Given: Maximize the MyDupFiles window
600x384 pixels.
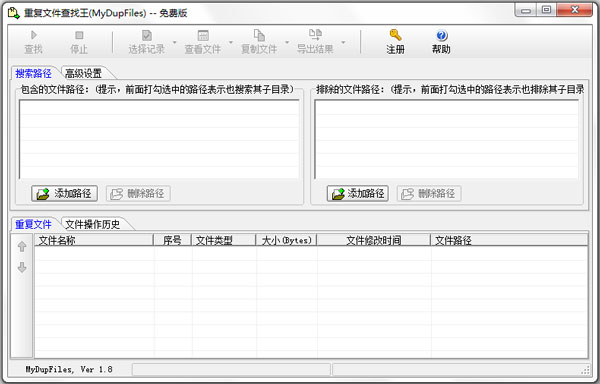Looking at the screenshot, I should click(x=546, y=10).
